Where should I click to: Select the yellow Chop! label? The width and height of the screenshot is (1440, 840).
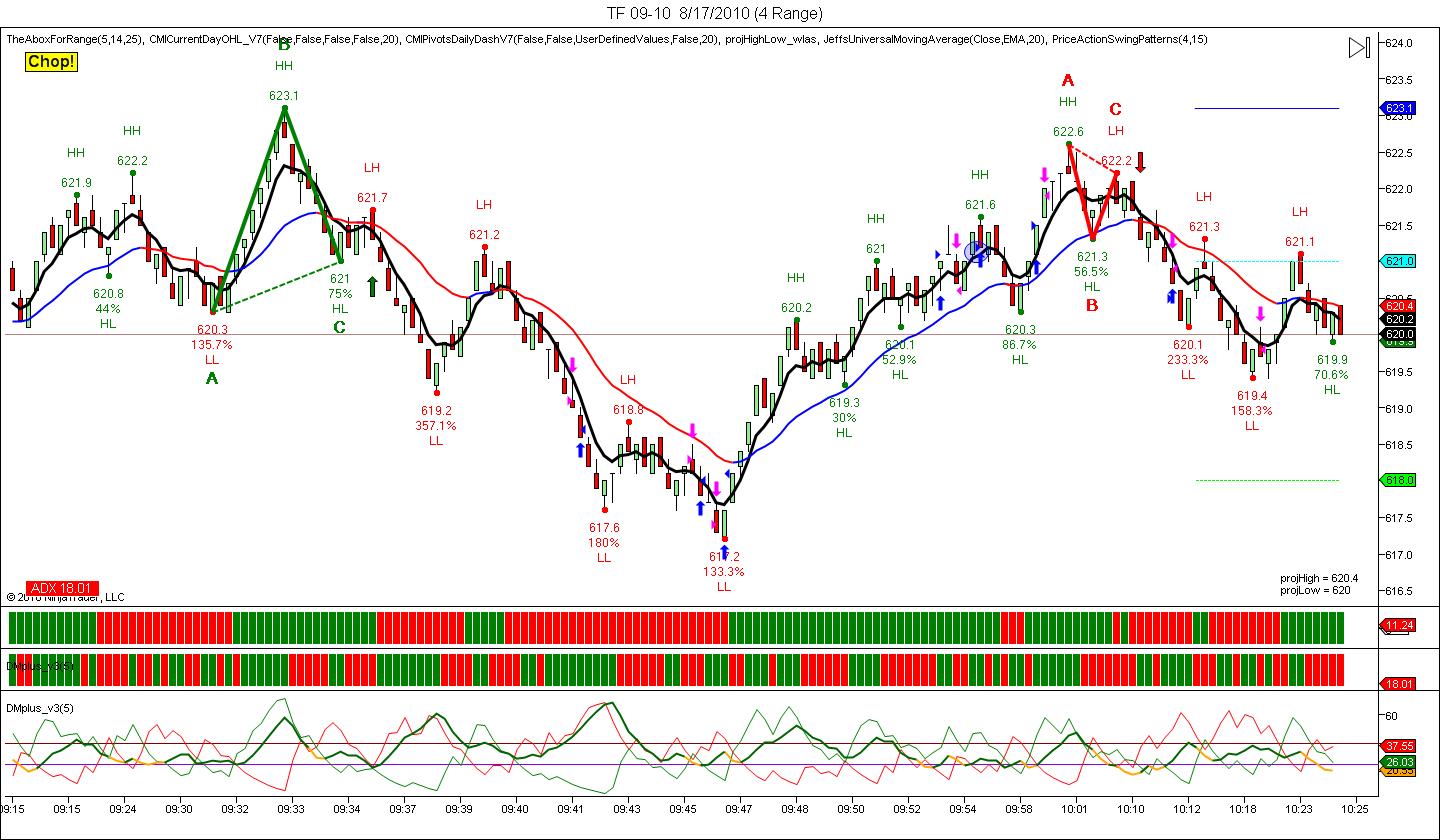click(x=51, y=62)
